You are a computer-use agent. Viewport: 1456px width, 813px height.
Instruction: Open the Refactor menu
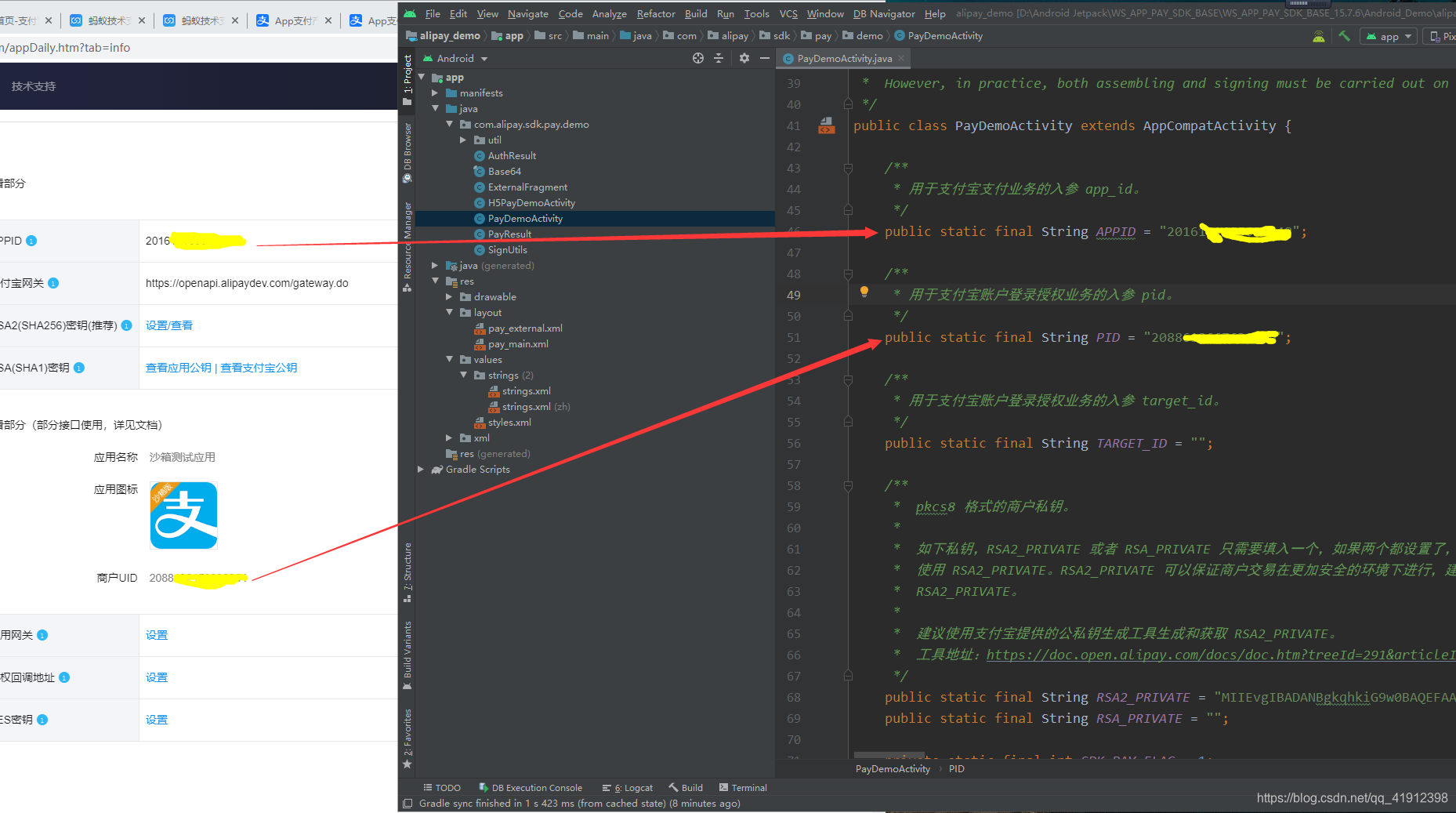point(656,13)
